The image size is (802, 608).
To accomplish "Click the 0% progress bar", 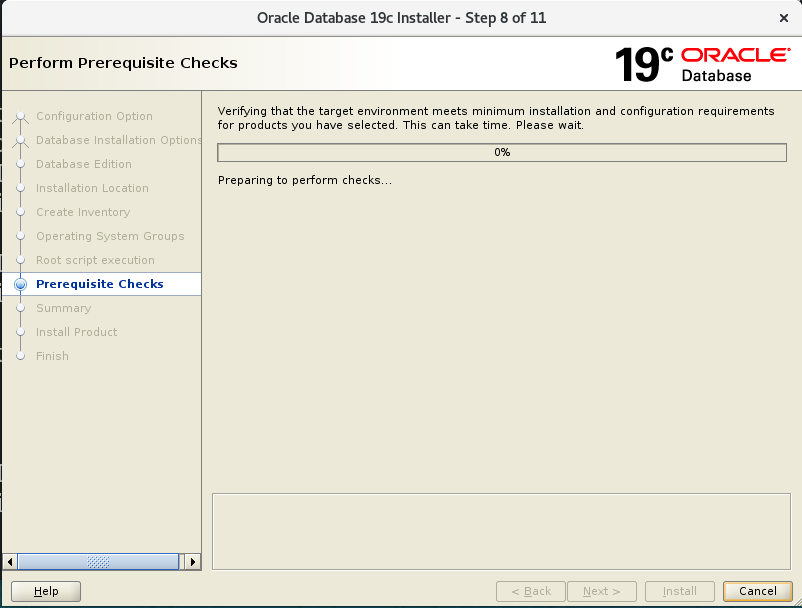I will [x=502, y=152].
